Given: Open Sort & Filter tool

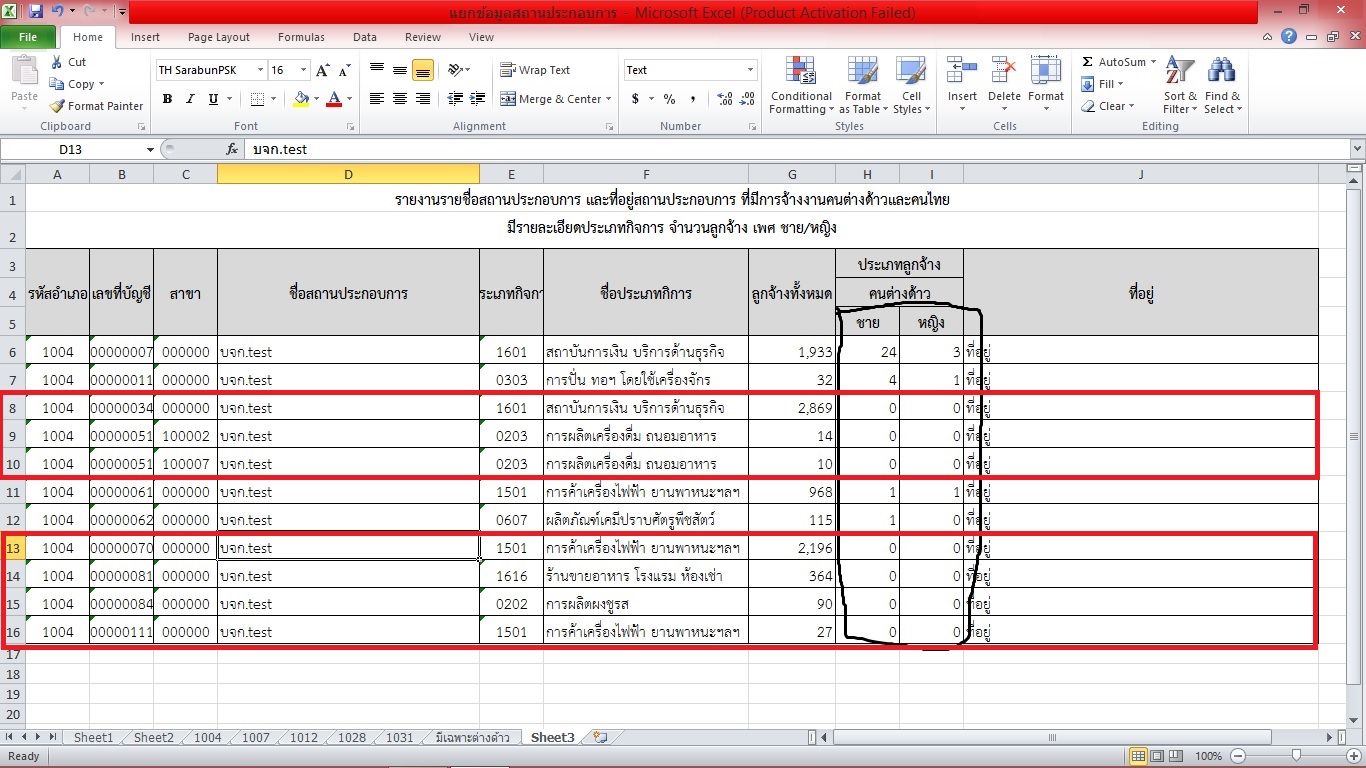Looking at the screenshot, I should pos(1180,85).
